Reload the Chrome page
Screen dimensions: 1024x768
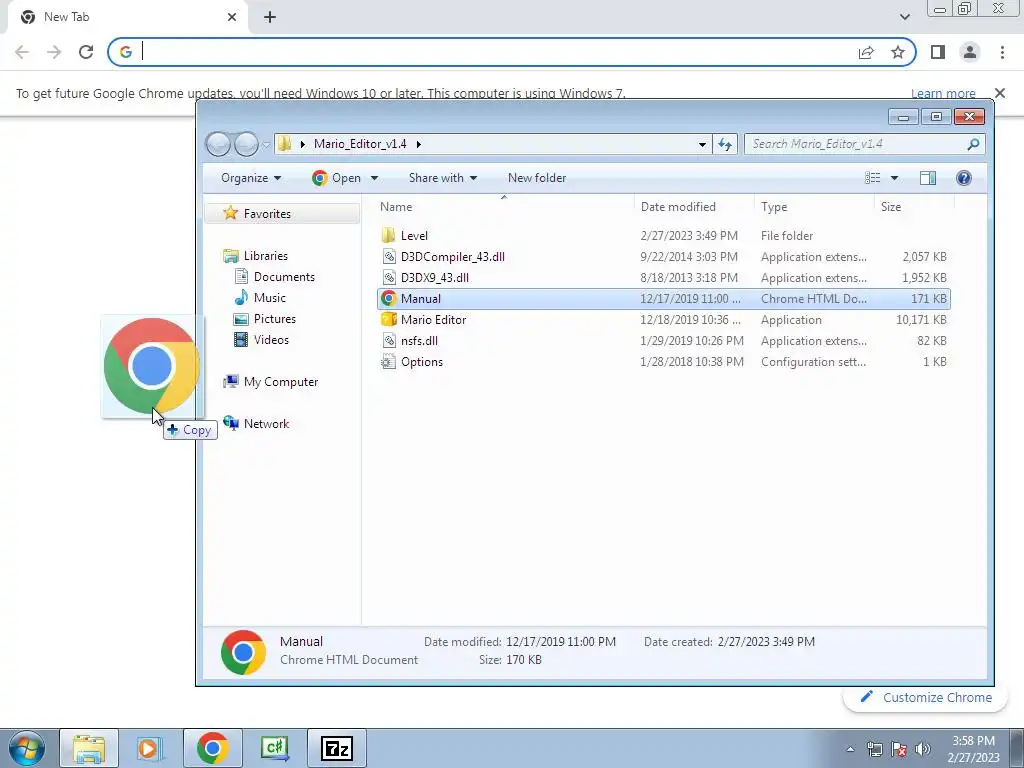[x=86, y=52]
